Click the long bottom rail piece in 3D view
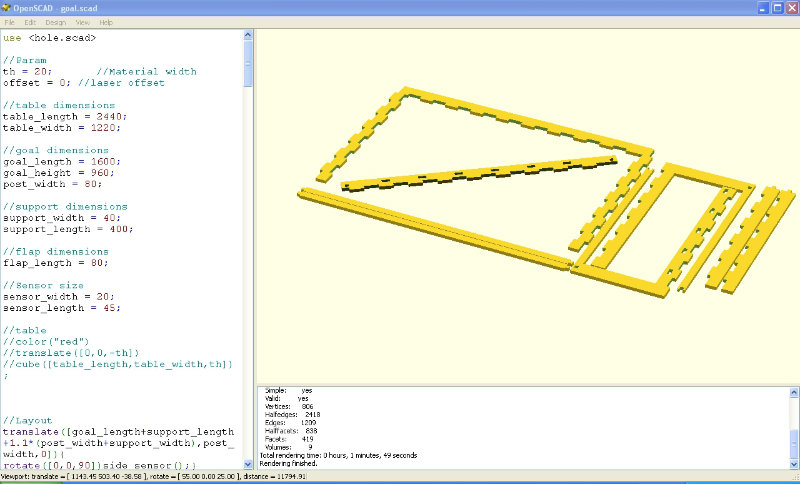800x484 pixels. 434,228
